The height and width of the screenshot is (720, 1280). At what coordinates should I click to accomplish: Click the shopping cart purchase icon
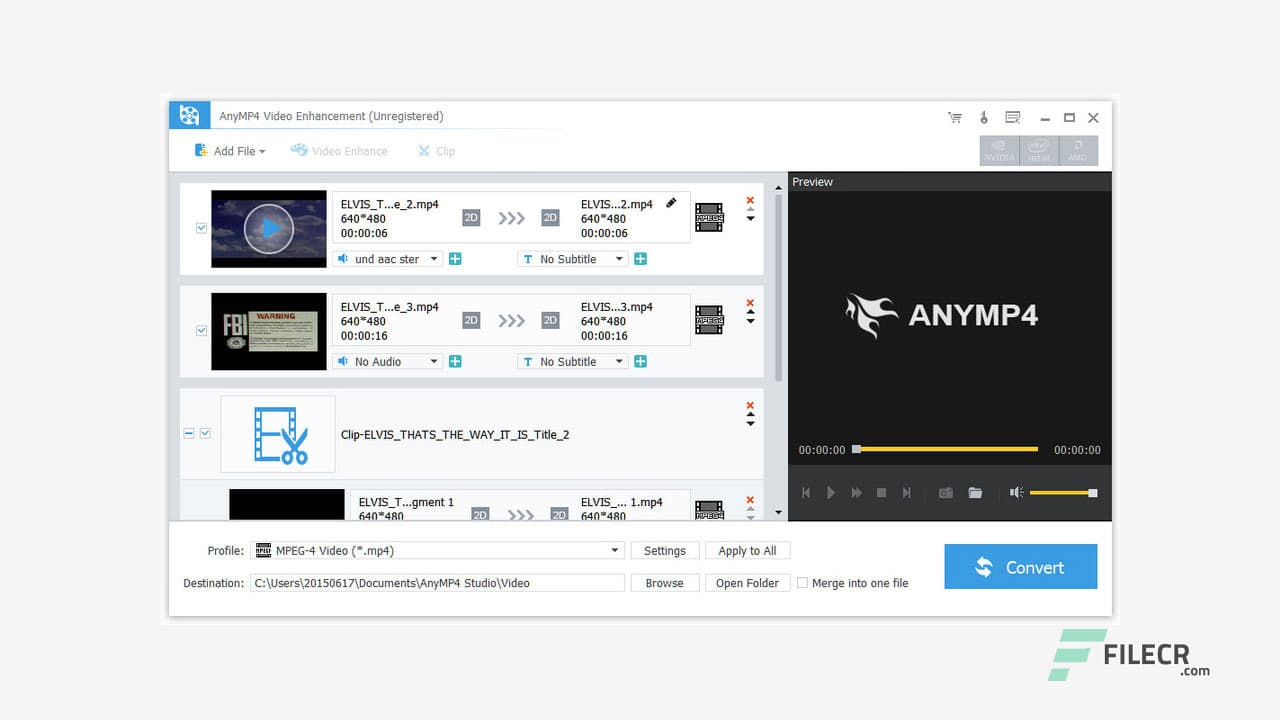coord(955,117)
